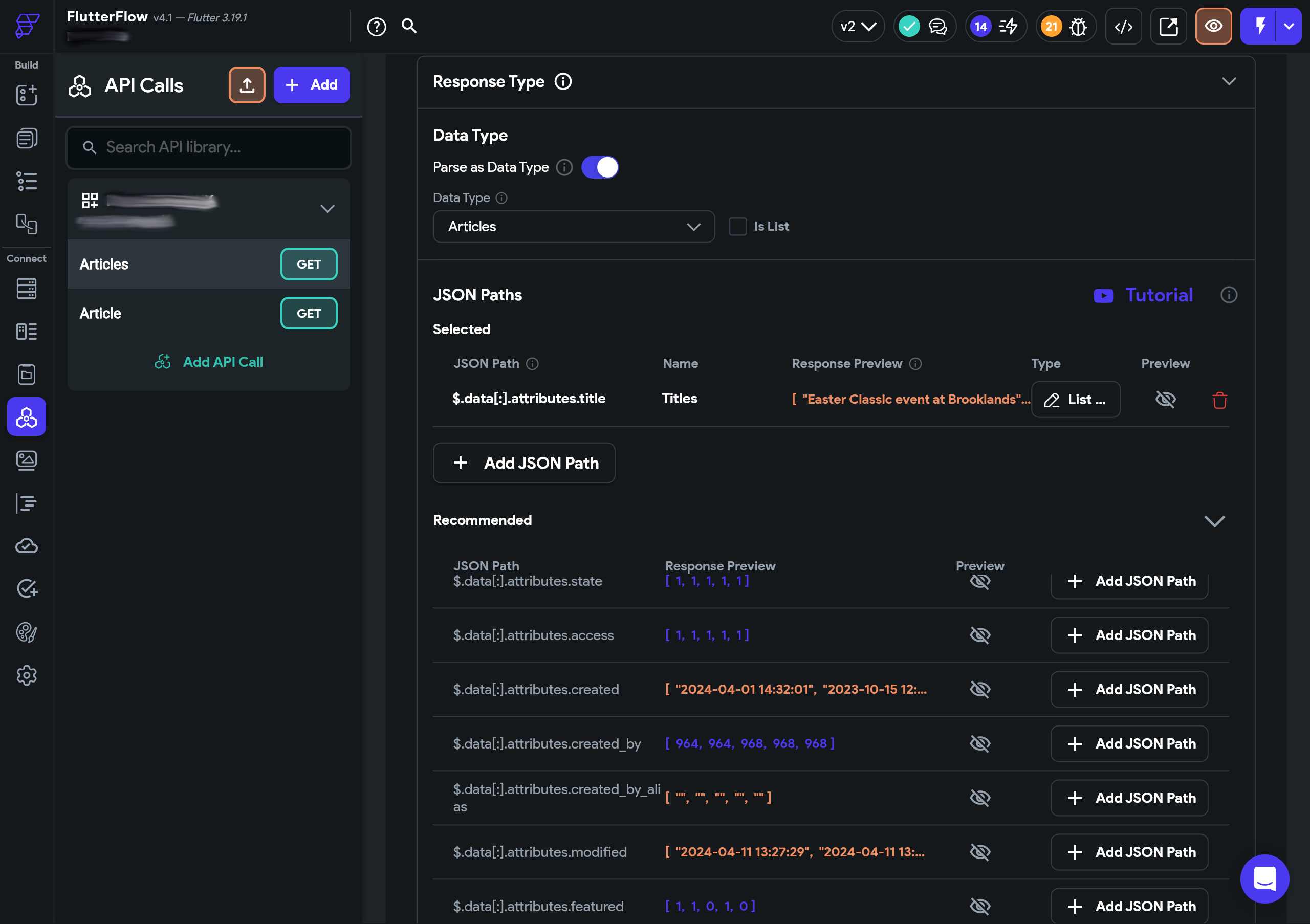Screen dimensions: 1310x924
Task: Click the Add JSON Path button
Action: [523, 463]
